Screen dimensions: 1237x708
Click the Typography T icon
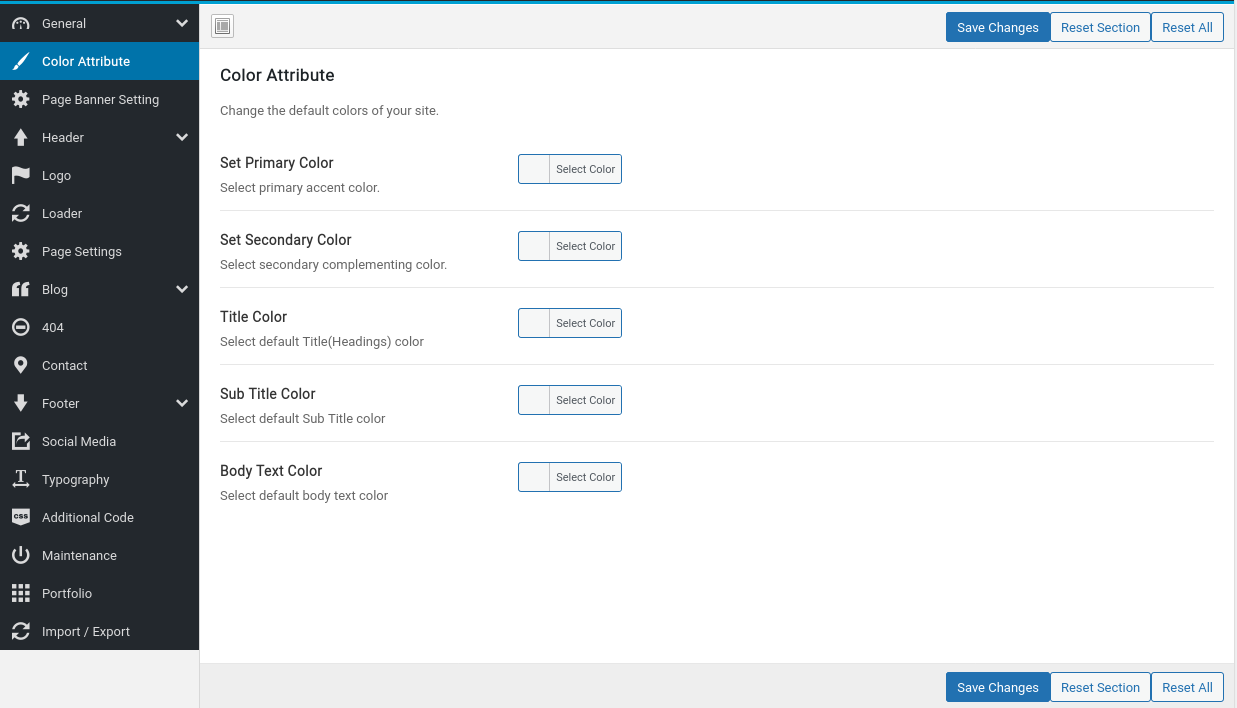(x=20, y=479)
